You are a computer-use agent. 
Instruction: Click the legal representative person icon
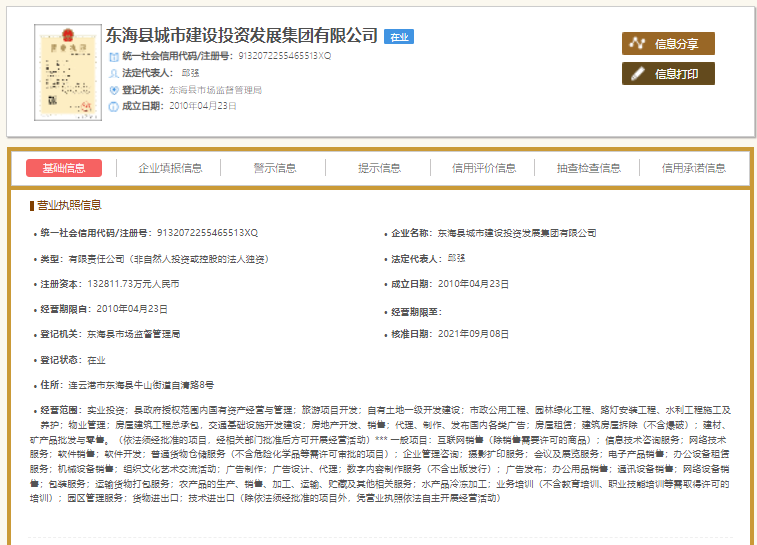pyautogui.click(x=113, y=73)
